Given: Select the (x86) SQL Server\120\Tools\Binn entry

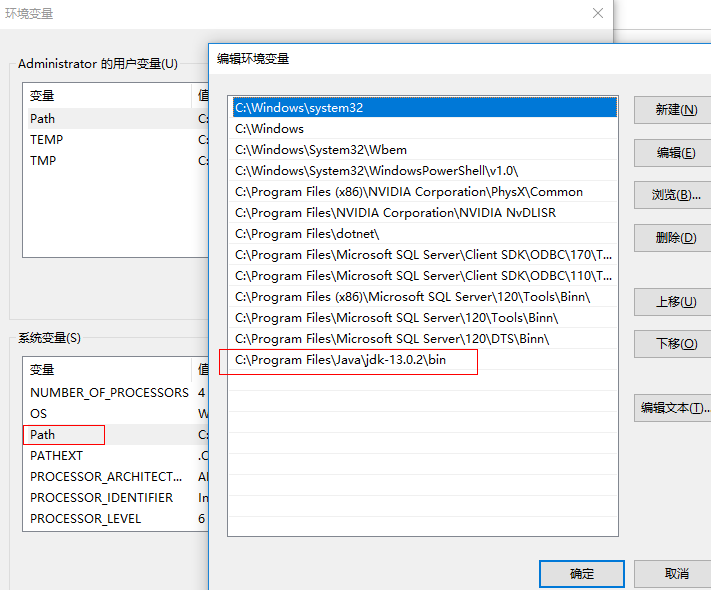Looking at the screenshot, I should (x=424, y=297).
